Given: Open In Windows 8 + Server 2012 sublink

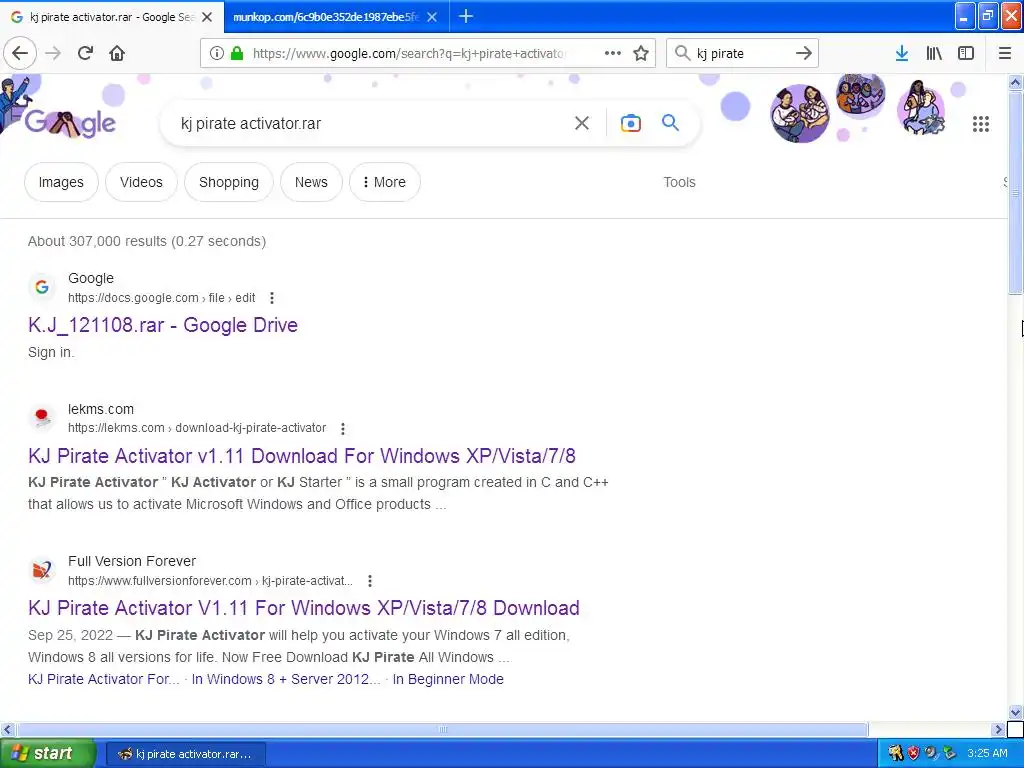Looking at the screenshot, I should tap(285, 679).
